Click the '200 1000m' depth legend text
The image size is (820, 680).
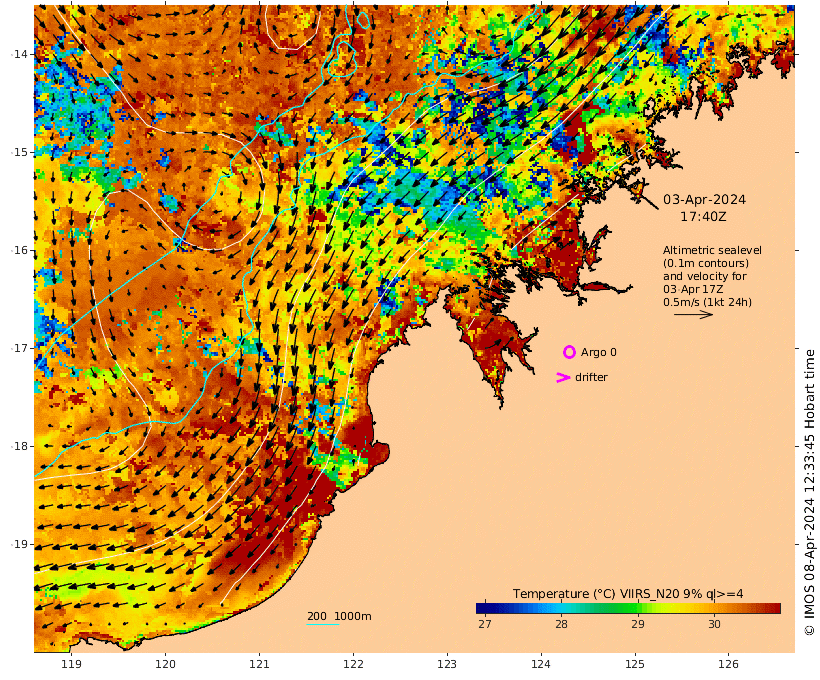tap(339, 616)
